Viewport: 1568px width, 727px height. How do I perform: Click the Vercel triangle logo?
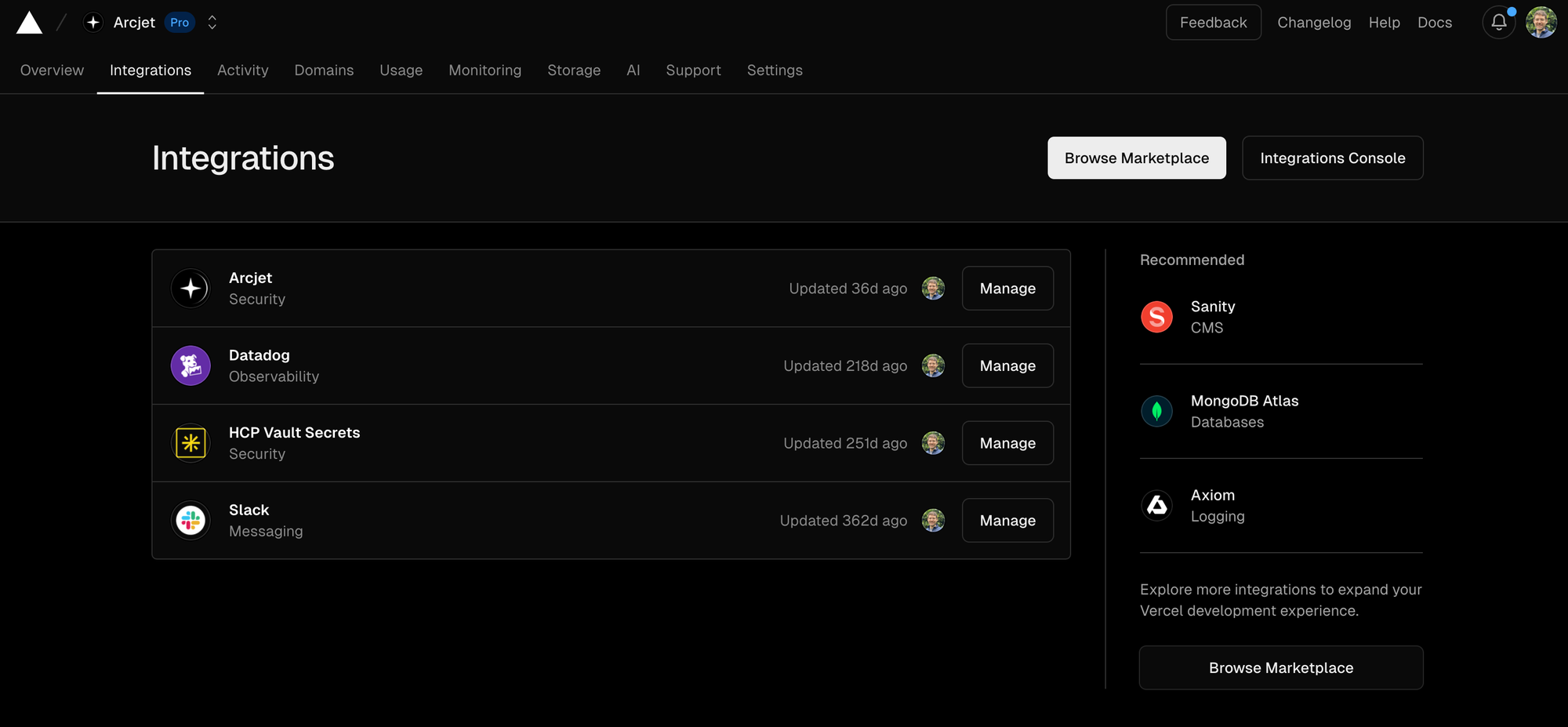click(29, 23)
